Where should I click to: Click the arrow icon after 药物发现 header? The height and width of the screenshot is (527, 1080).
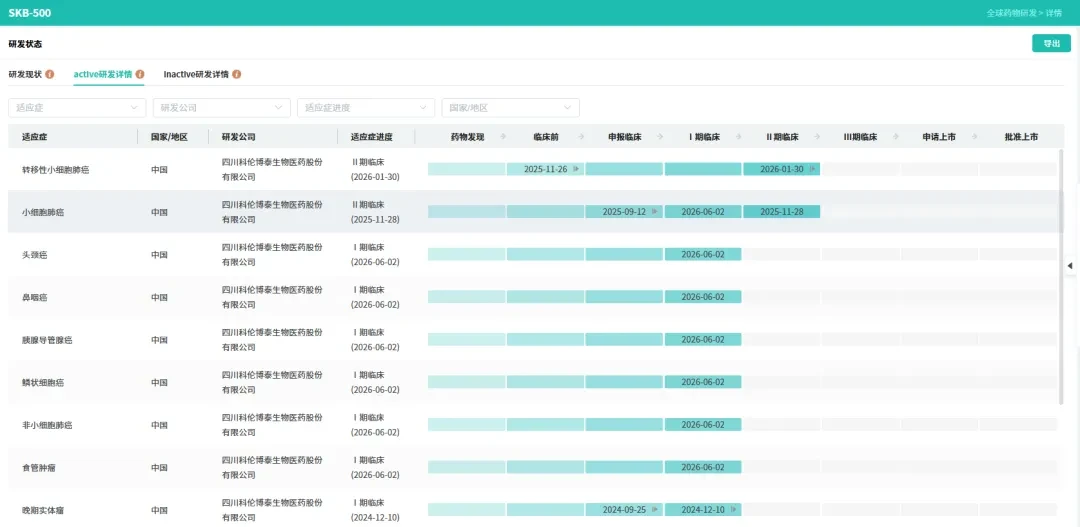503,137
